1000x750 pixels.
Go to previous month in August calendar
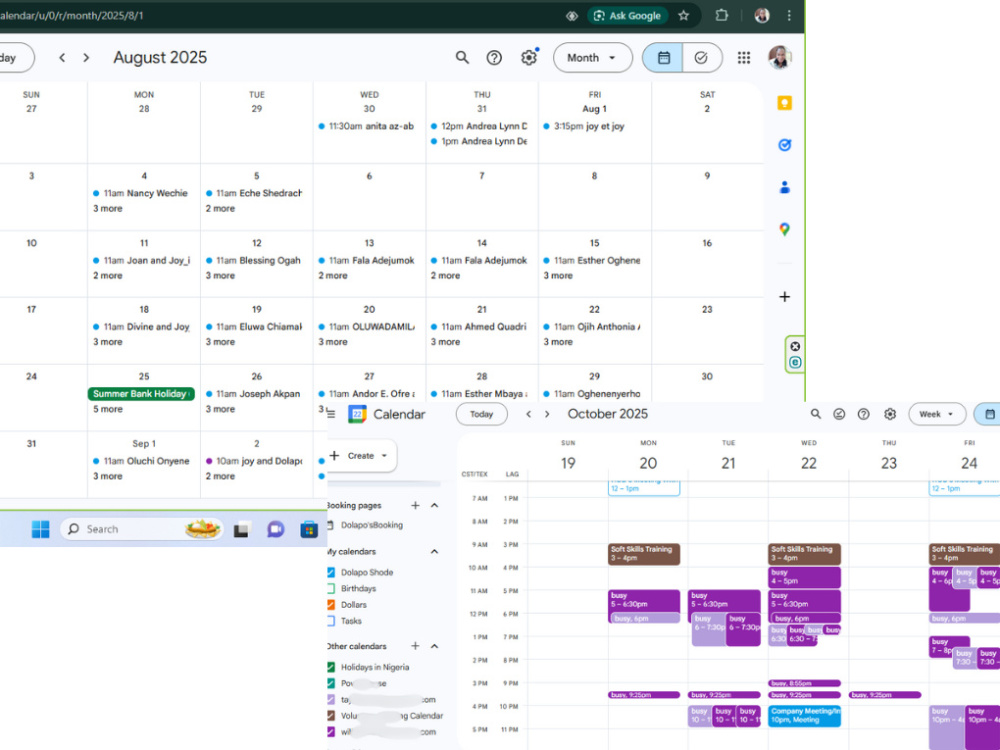pyautogui.click(x=62, y=58)
